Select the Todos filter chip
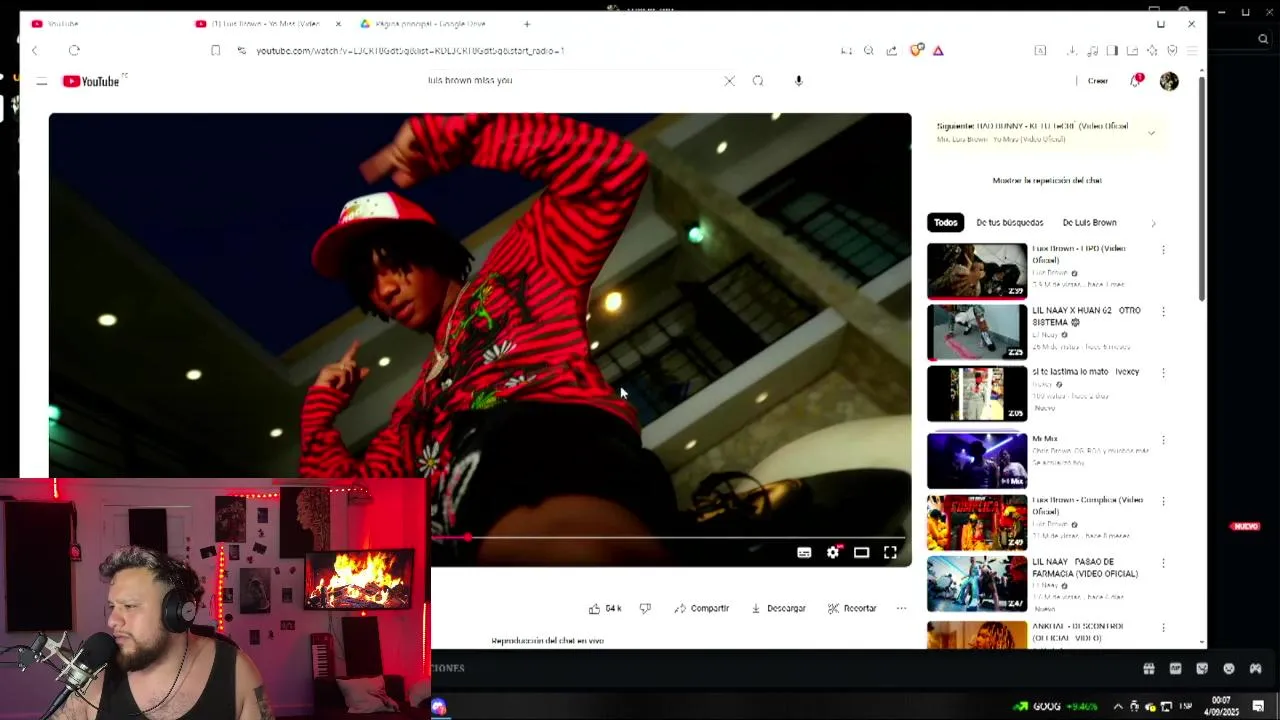Screen dimensions: 1280x720 [945, 223]
